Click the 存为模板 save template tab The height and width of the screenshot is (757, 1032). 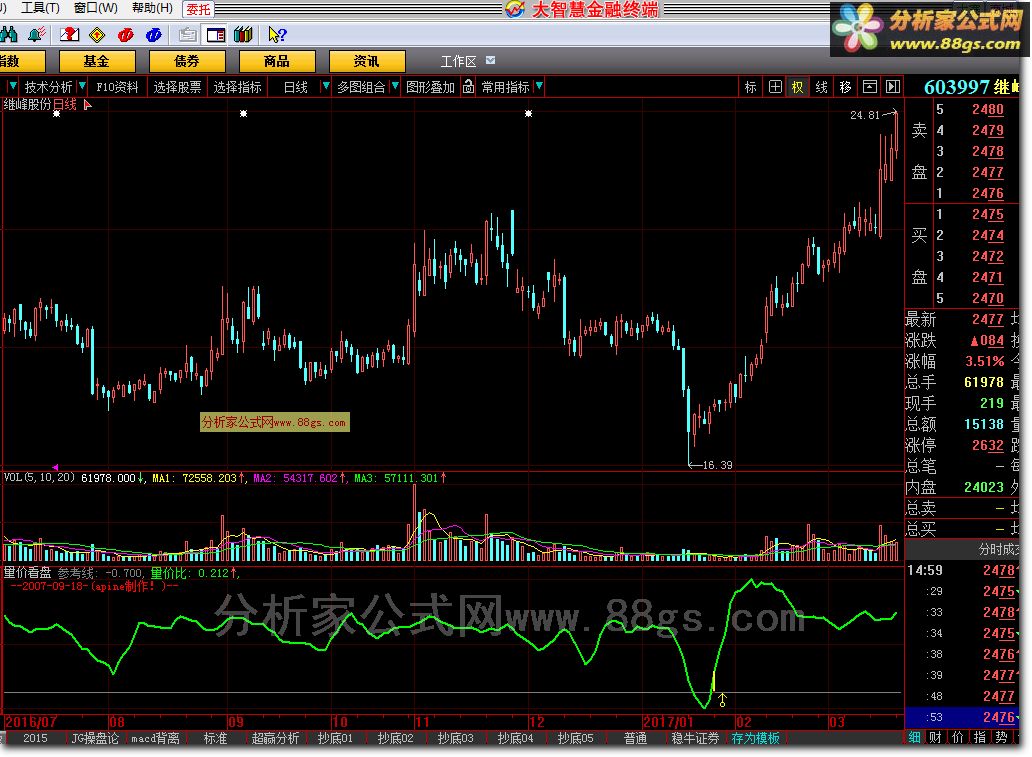click(756, 739)
